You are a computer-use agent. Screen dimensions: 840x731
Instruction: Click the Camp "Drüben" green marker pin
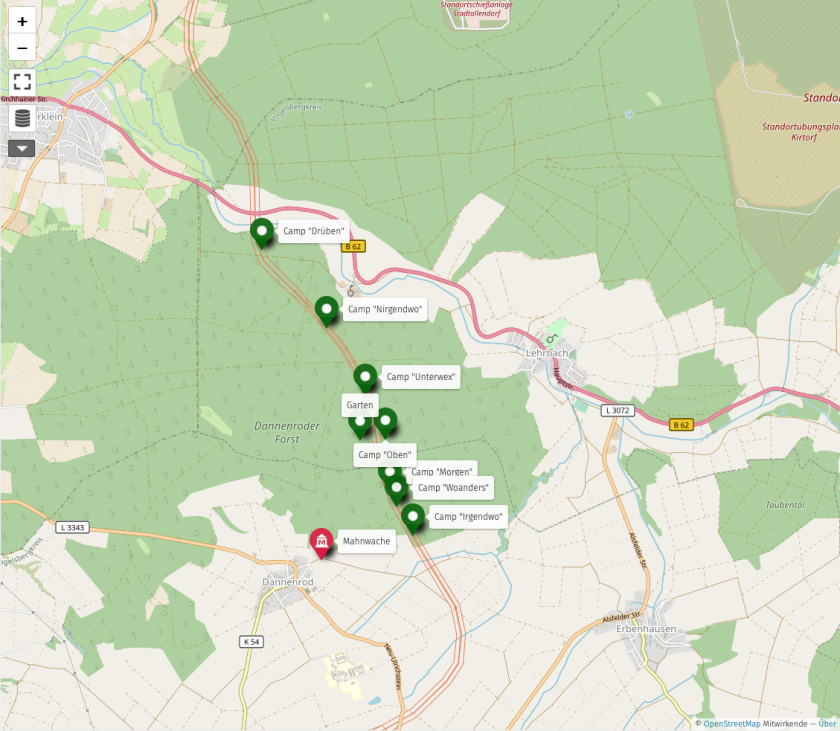tap(262, 233)
